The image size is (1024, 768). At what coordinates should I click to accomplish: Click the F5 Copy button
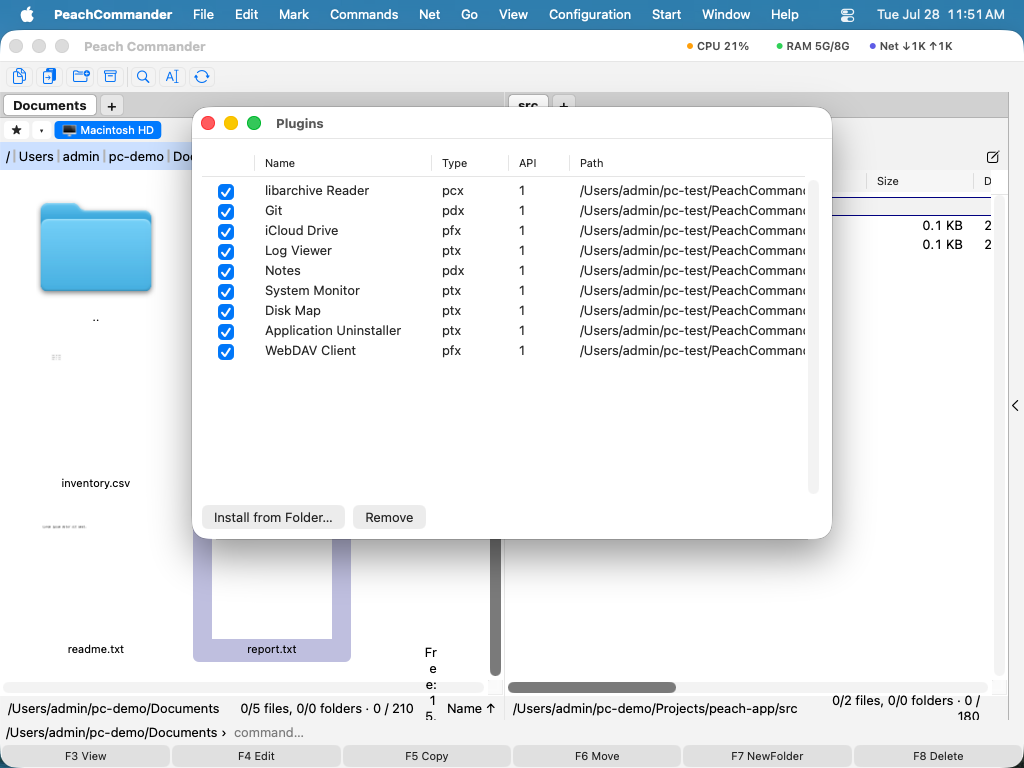[x=426, y=756]
